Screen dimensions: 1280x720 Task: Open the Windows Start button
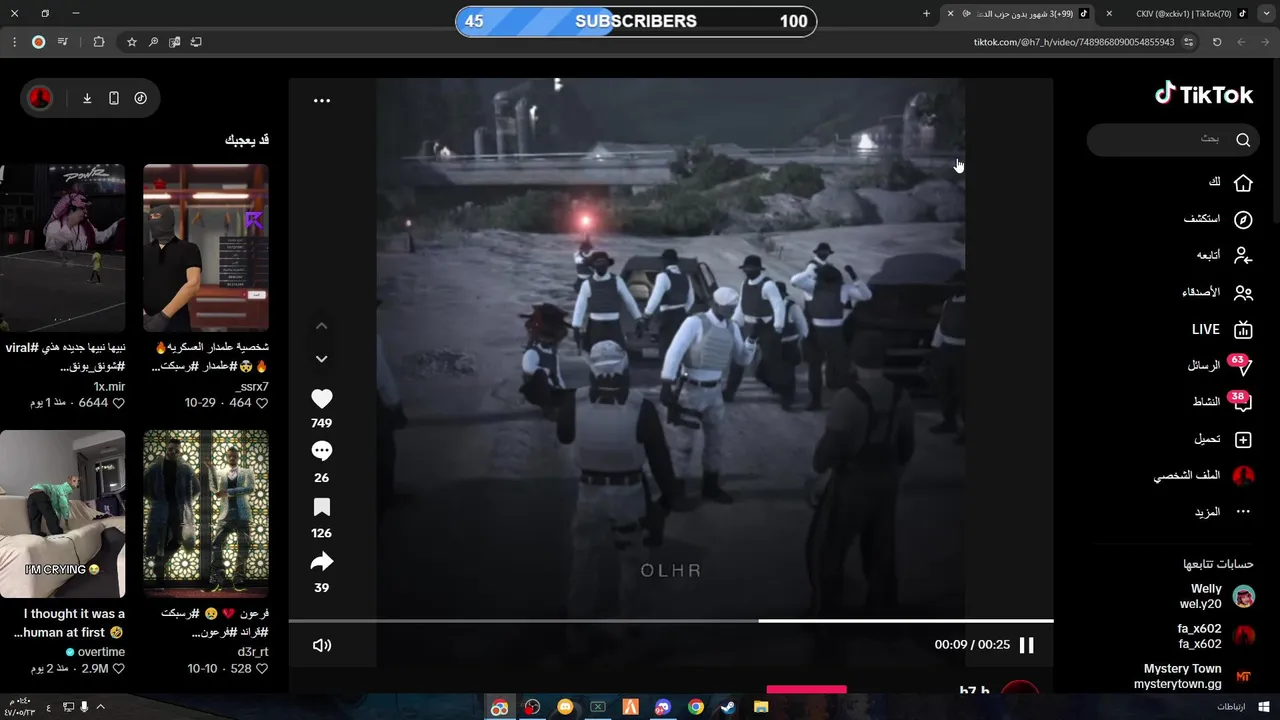click(x=1263, y=707)
